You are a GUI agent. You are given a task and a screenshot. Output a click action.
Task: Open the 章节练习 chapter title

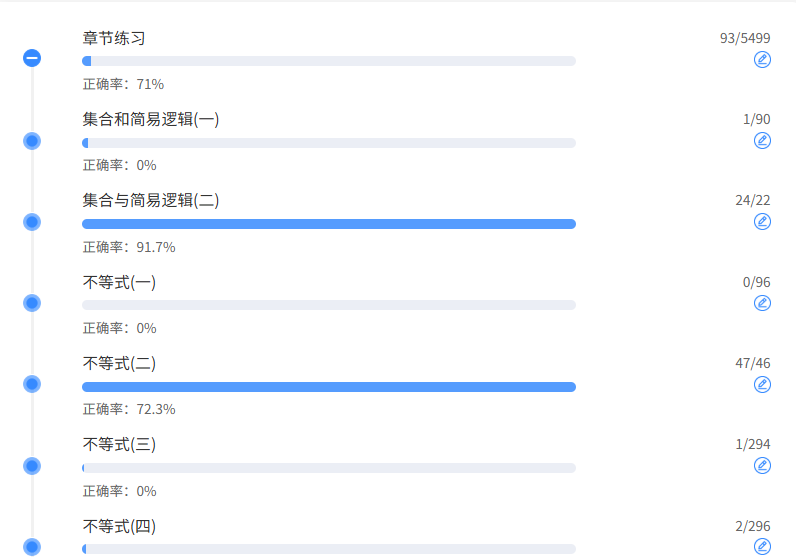(x=114, y=38)
